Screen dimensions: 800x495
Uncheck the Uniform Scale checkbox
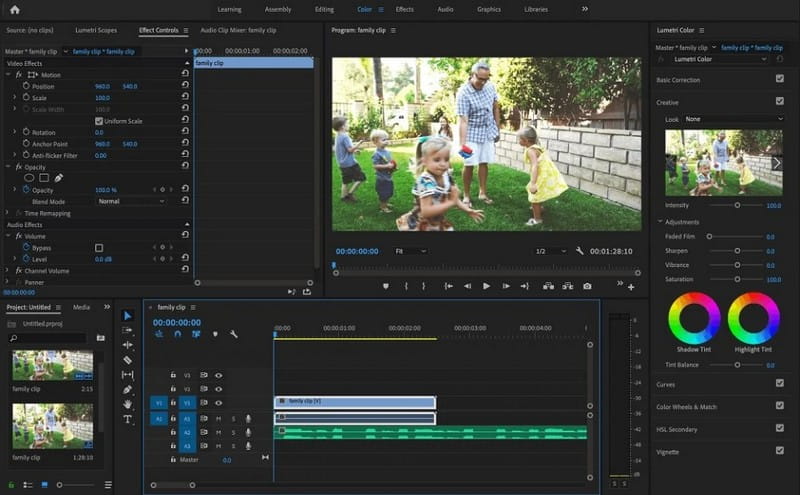(99, 121)
